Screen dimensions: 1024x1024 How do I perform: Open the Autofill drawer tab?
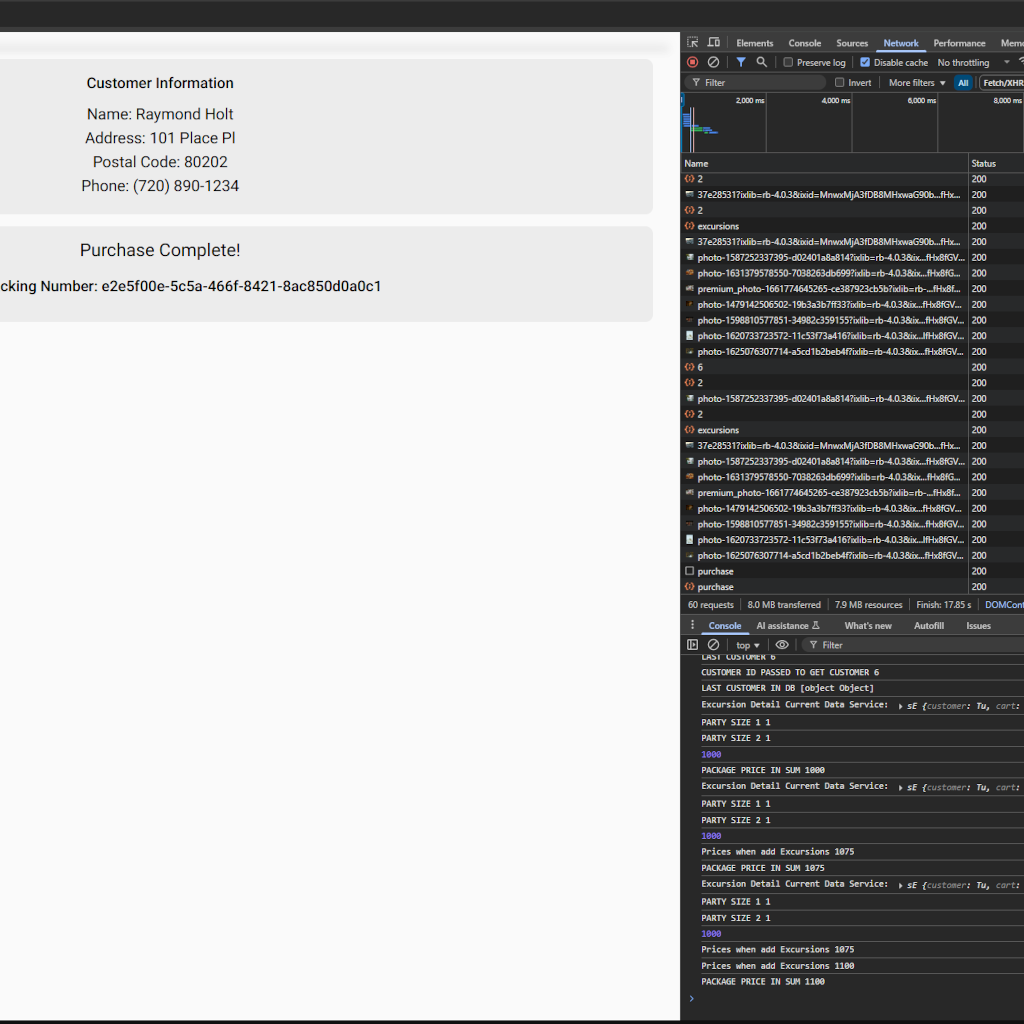click(929, 626)
